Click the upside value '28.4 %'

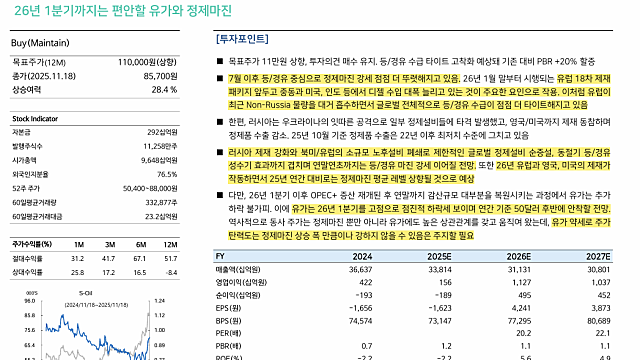tap(164, 89)
